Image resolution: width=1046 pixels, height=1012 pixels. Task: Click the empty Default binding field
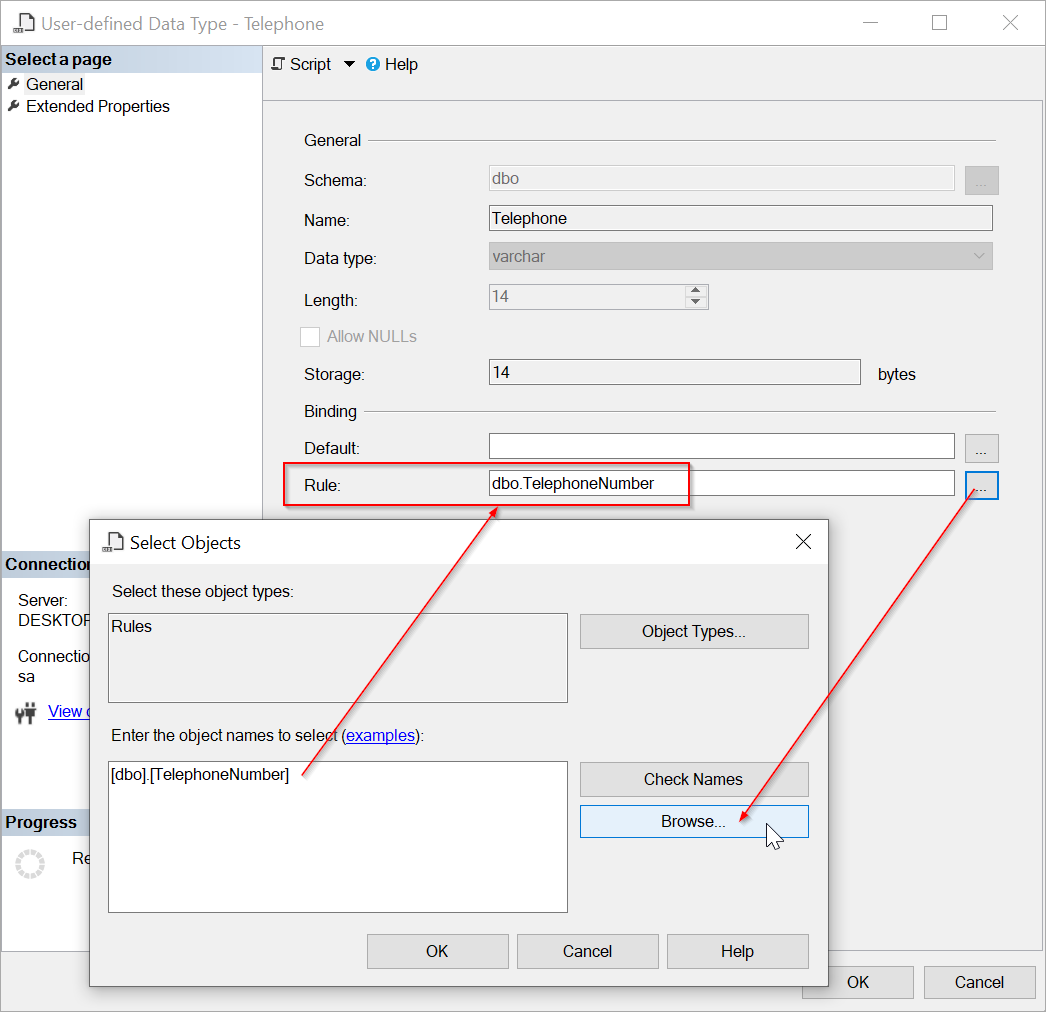721,446
